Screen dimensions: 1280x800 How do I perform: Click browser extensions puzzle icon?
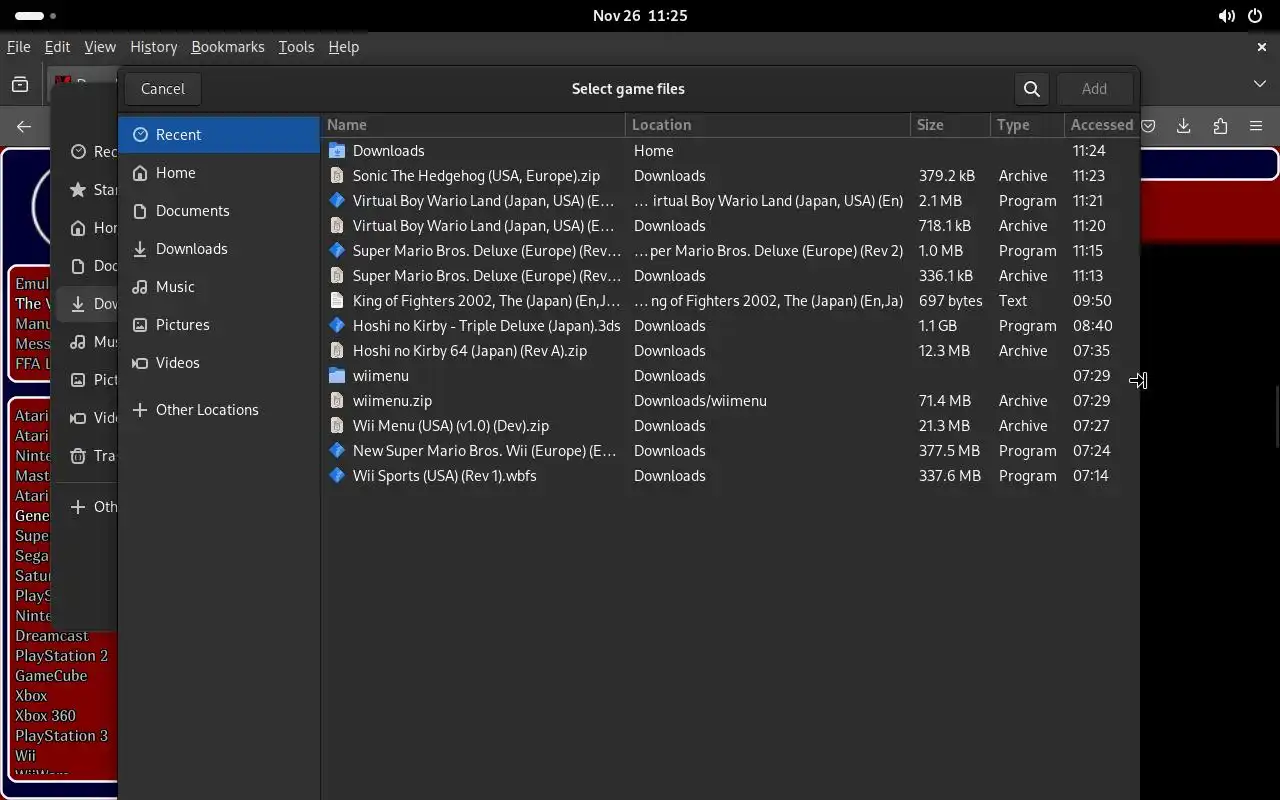pyautogui.click(x=1220, y=126)
